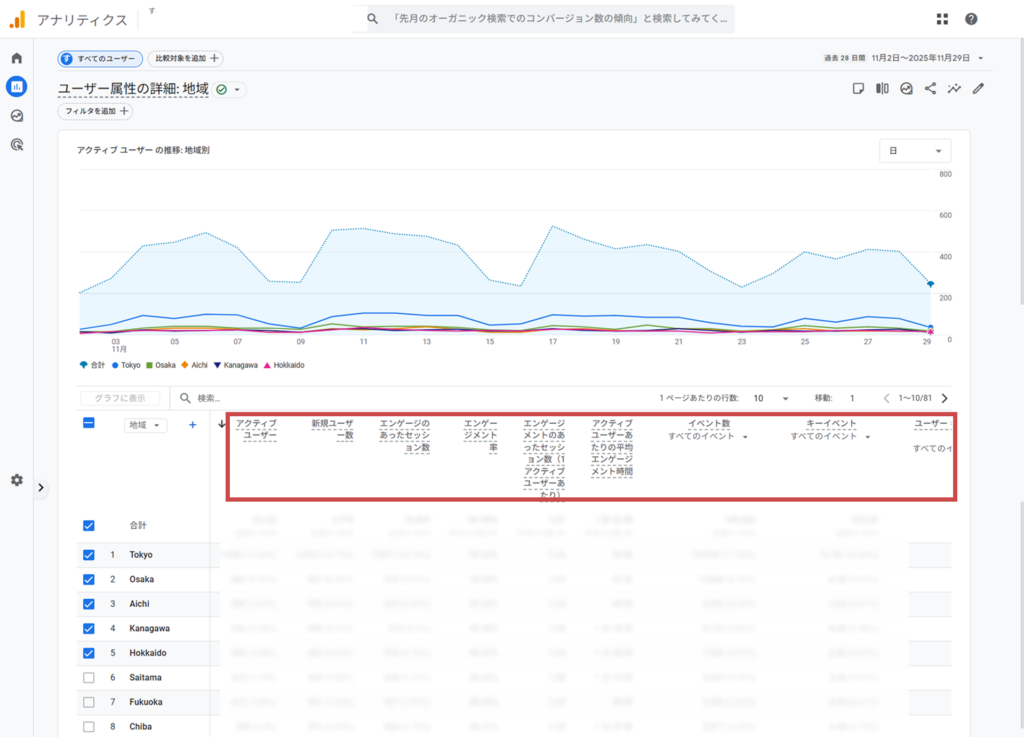Open the 地域 dimension dropdown
Viewport: 1024px width, 737px height.
(146, 425)
